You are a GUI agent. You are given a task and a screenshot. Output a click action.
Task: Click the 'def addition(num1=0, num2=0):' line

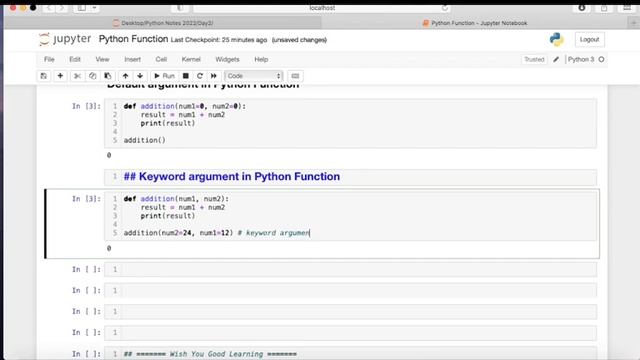tap(185, 106)
